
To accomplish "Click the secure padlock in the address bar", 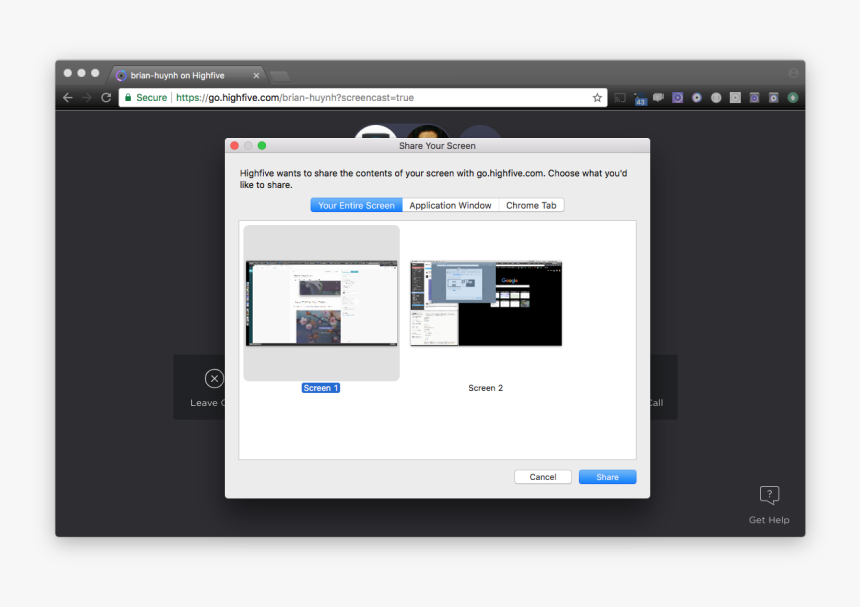I will [130, 97].
